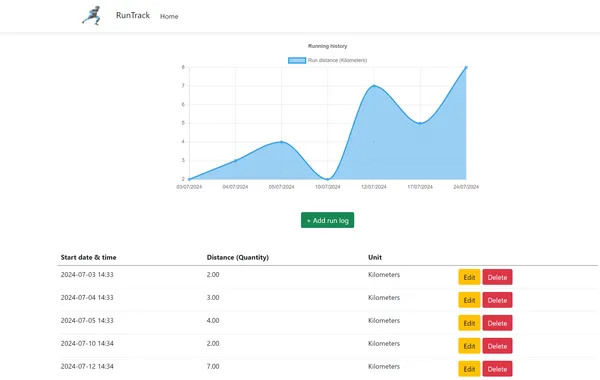Edit the 2024-07-10 run entry

pyautogui.click(x=469, y=346)
